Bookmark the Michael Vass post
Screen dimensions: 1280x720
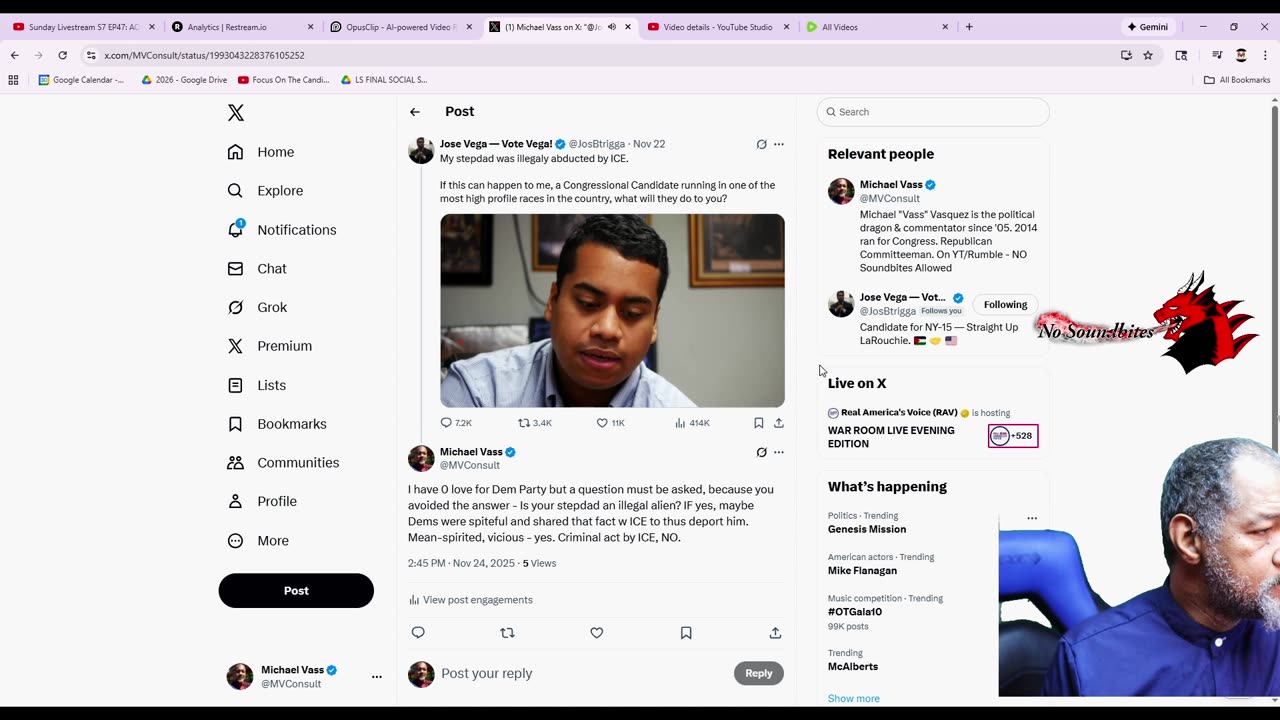(x=686, y=633)
